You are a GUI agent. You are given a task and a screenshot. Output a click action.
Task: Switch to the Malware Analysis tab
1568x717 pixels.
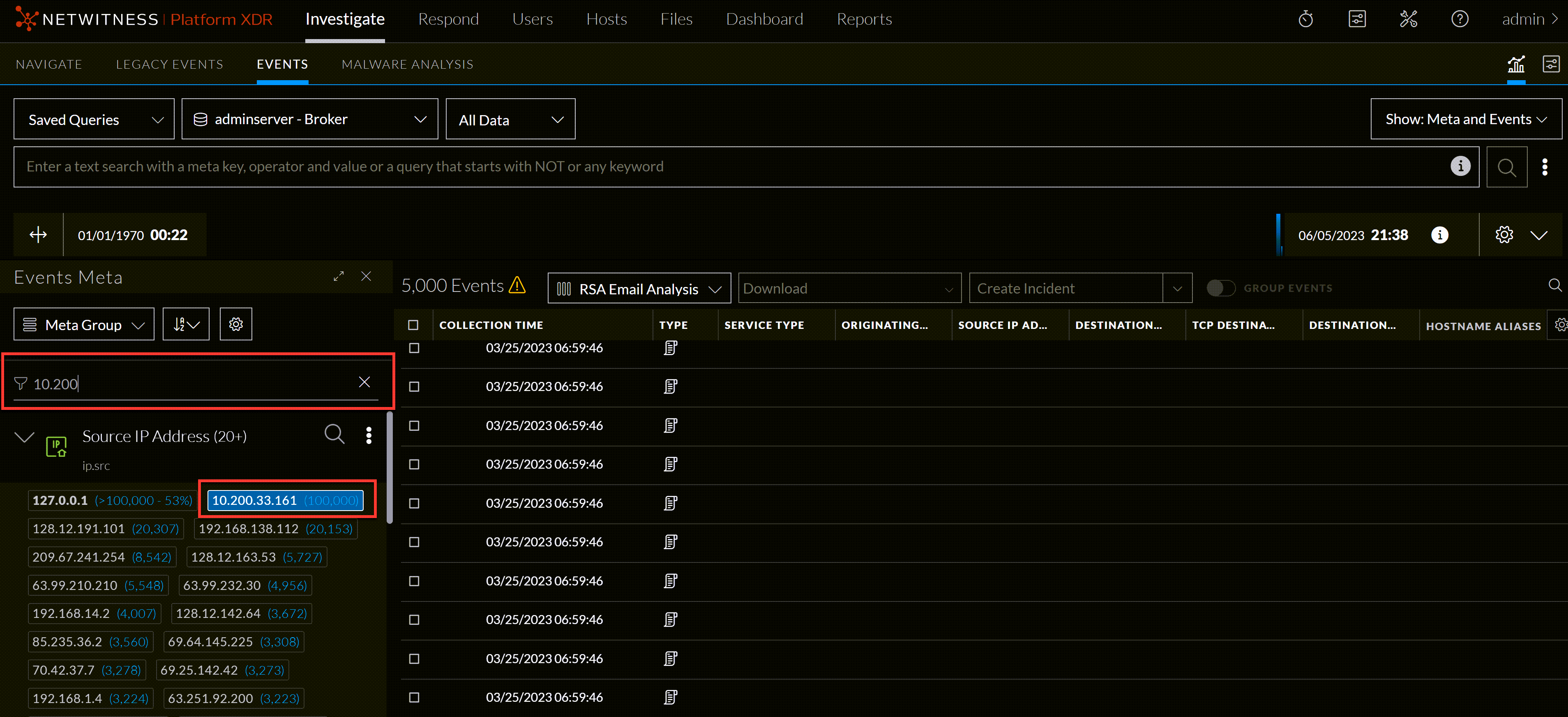click(407, 65)
